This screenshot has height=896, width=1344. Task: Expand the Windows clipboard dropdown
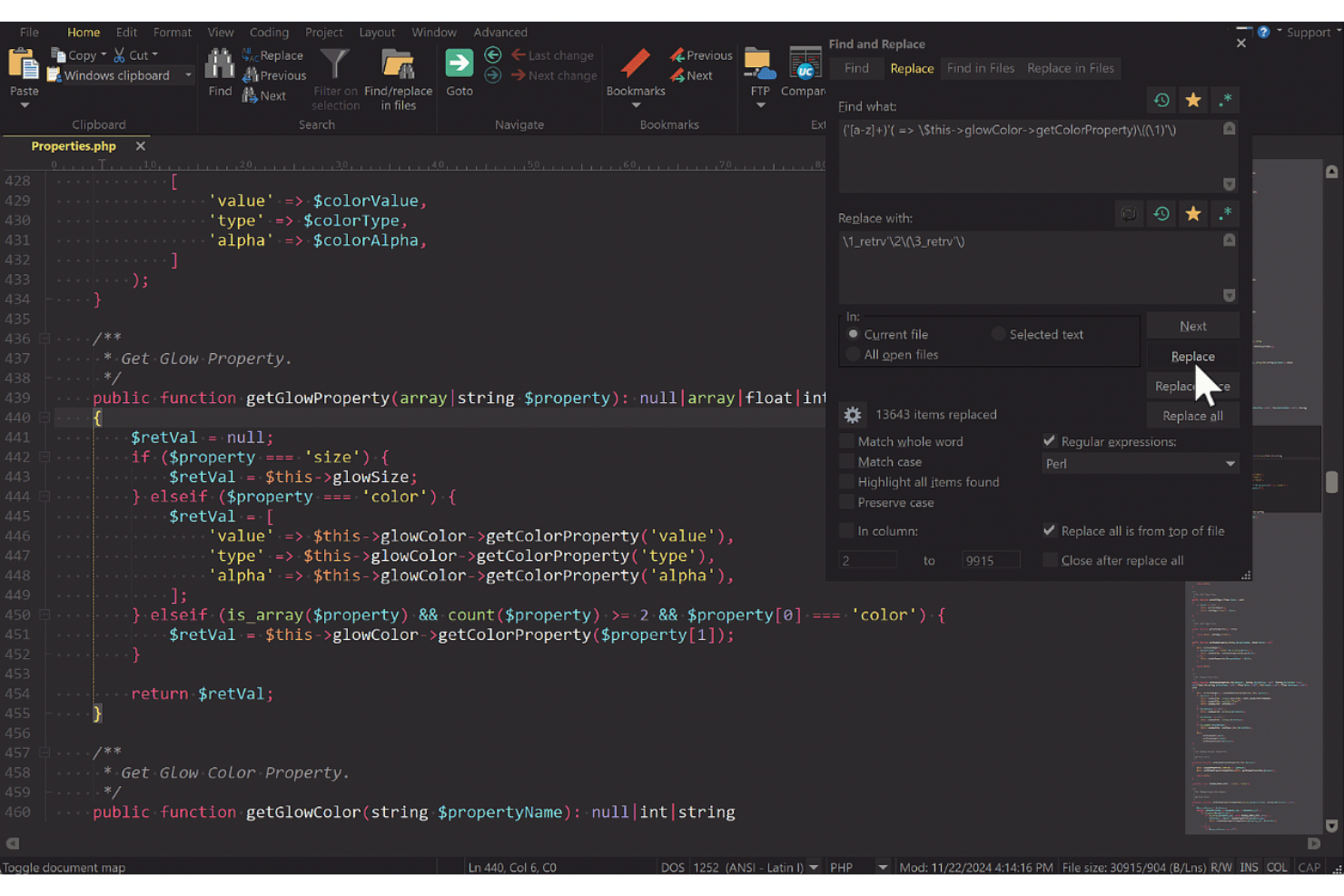(187, 75)
